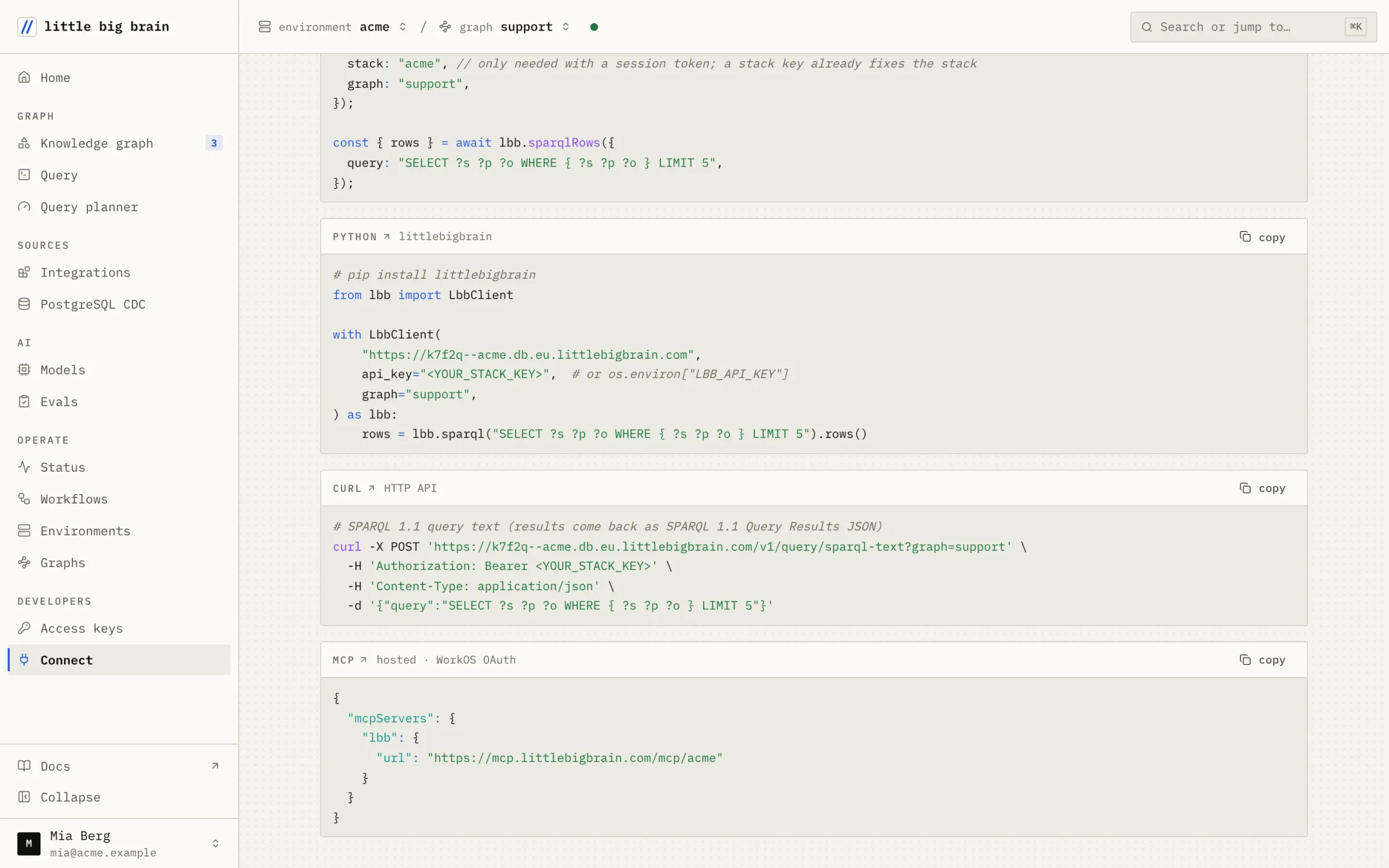This screenshot has width=1389, height=868.
Task: Click the "from lbb import LbbClient" line
Action: (422, 295)
